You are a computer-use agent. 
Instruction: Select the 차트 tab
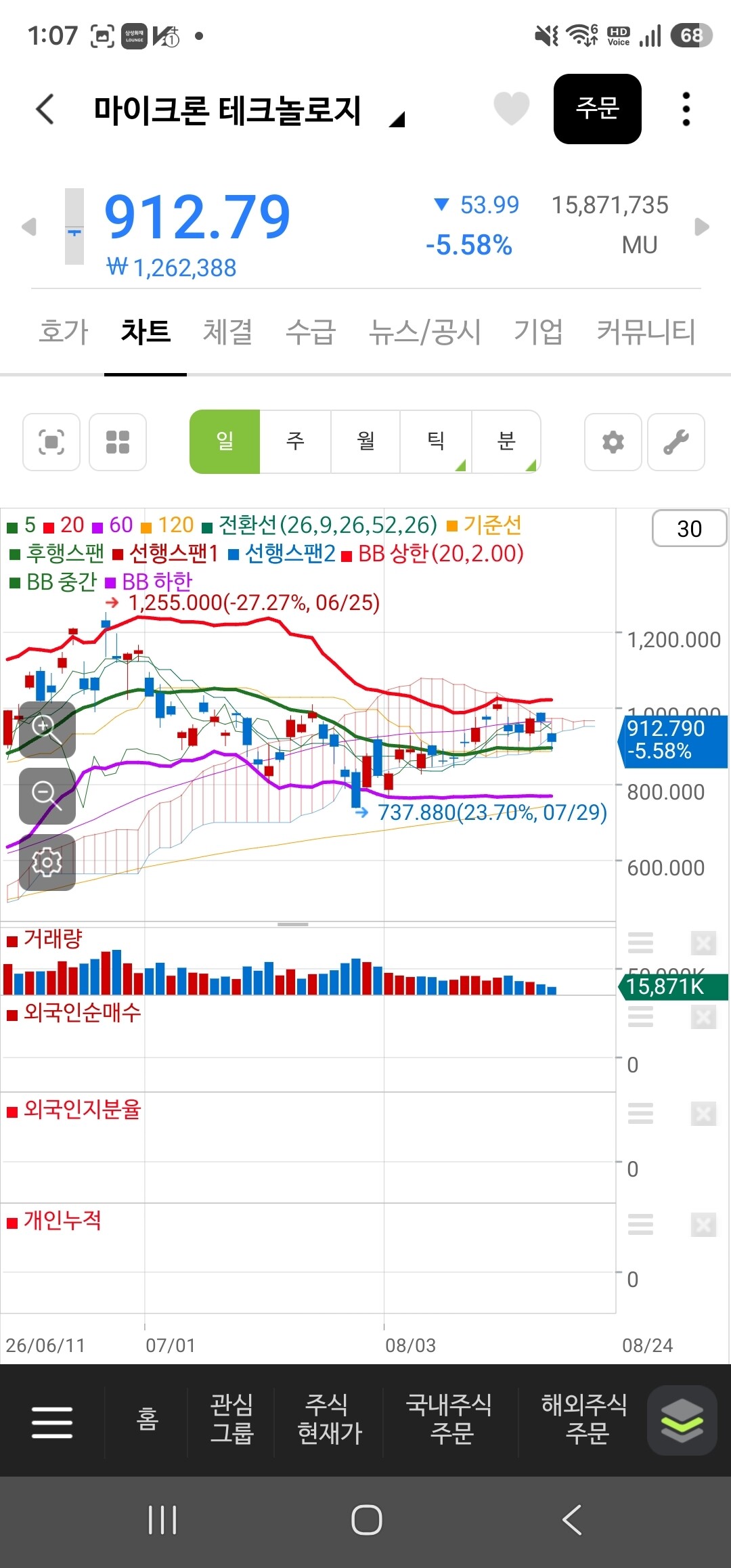(x=146, y=332)
